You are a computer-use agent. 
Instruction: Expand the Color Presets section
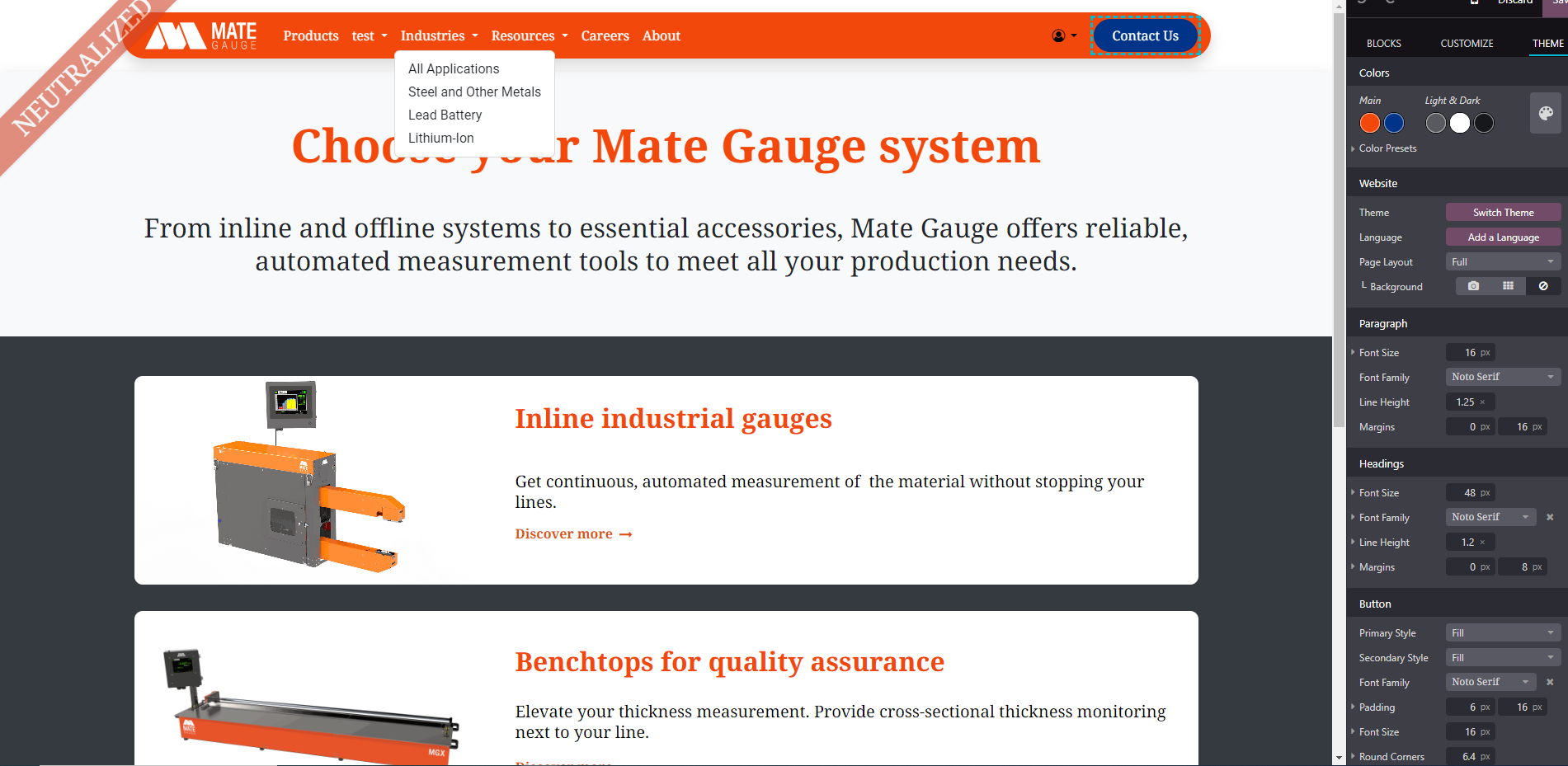(x=1387, y=148)
